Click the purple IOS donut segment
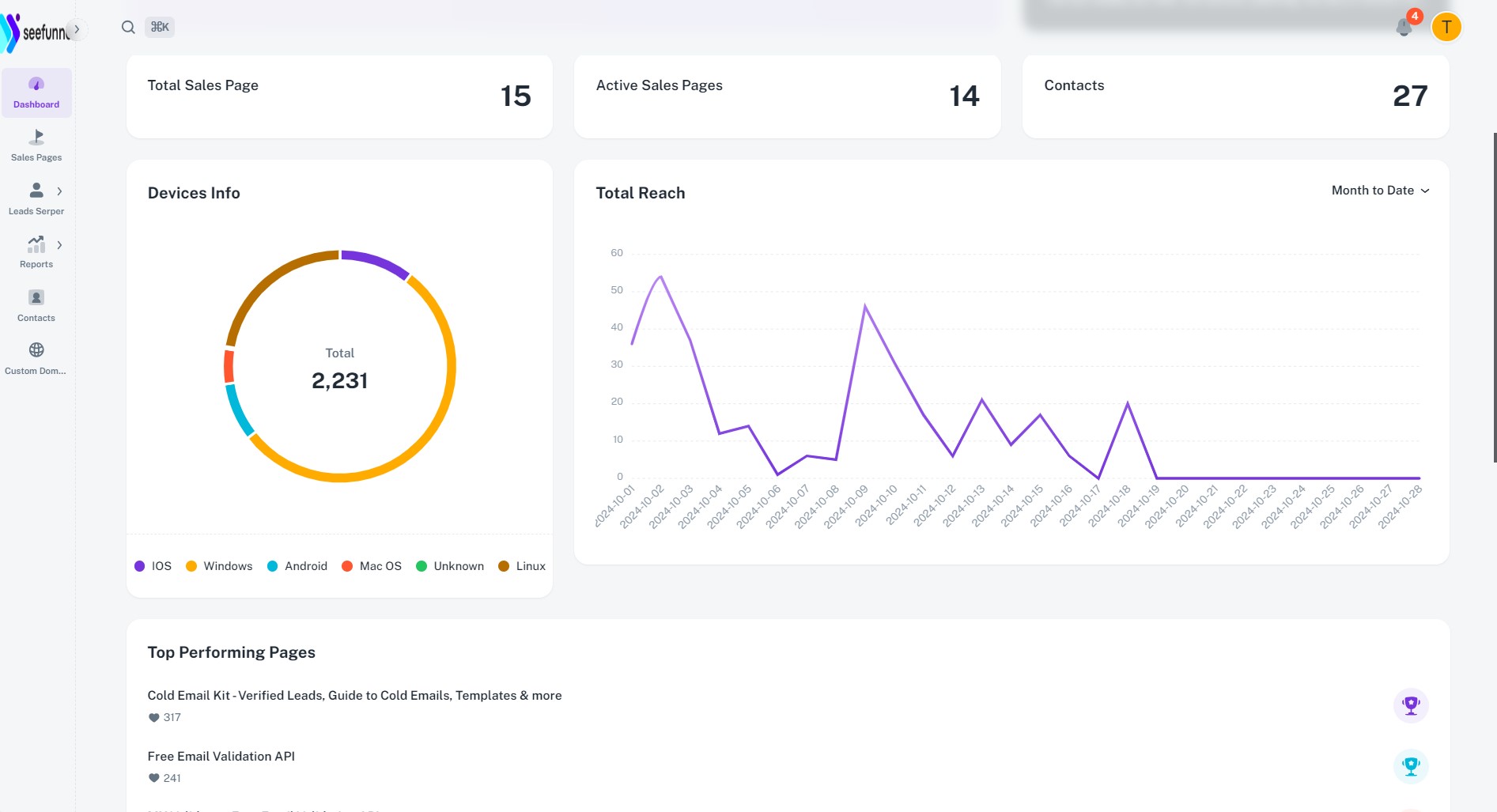 [376, 262]
